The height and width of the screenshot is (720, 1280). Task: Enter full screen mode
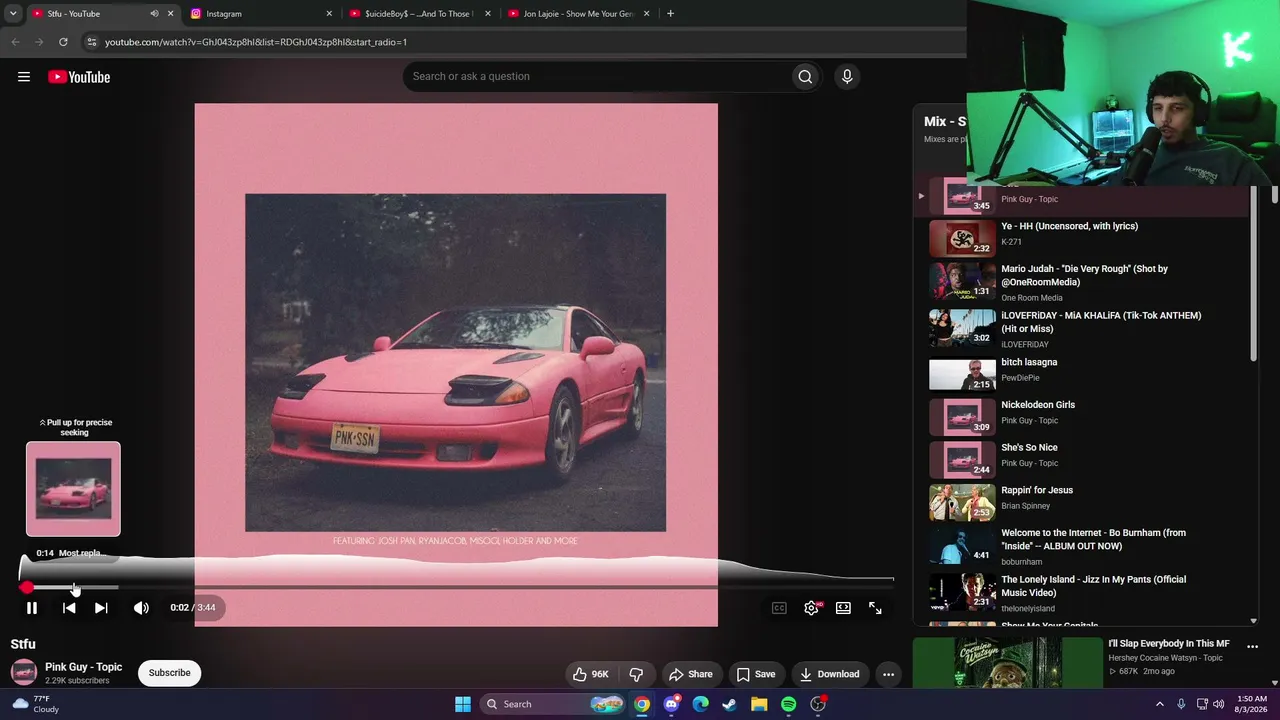click(875, 608)
